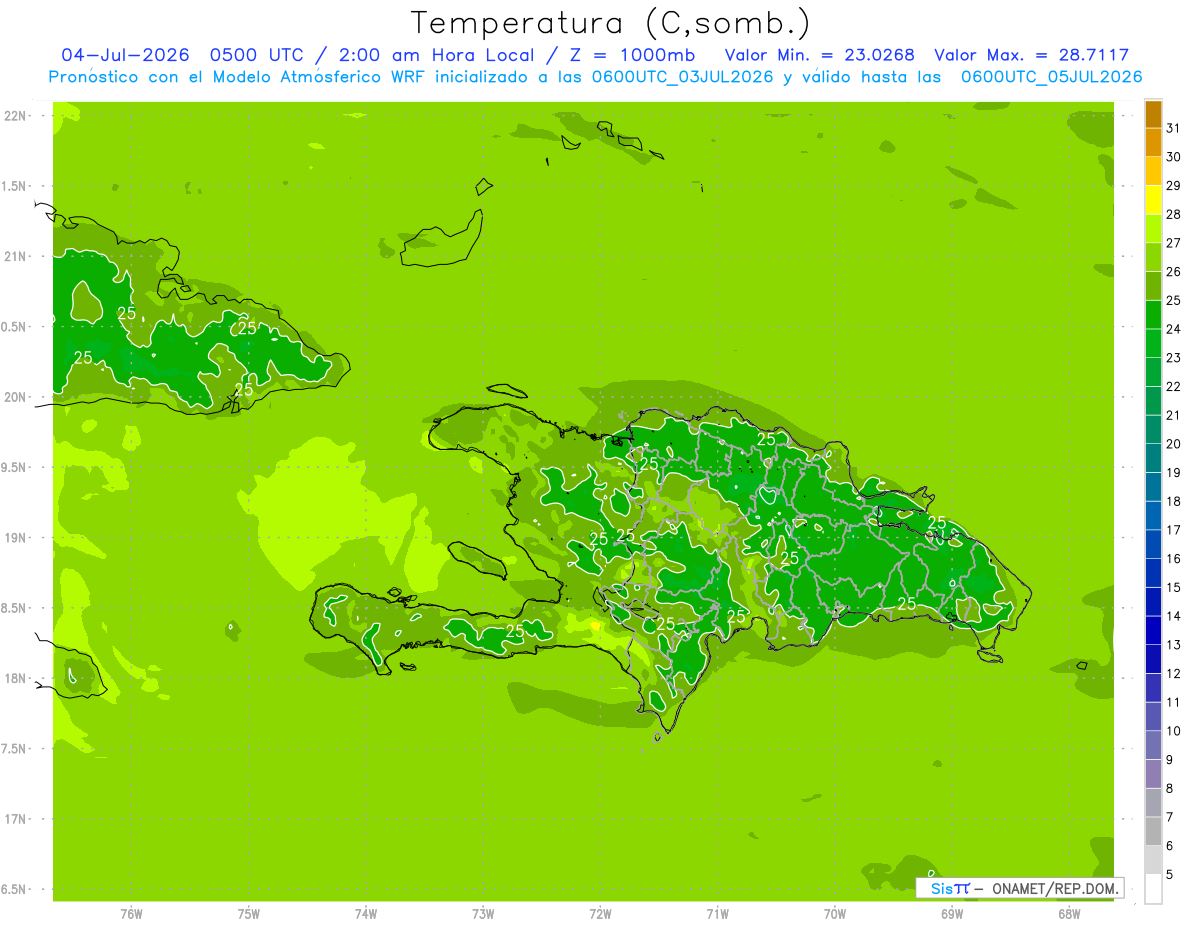The image size is (1200, 927).
Task: Click the "17N" latitude label
Action: click(x=15, y=819)
